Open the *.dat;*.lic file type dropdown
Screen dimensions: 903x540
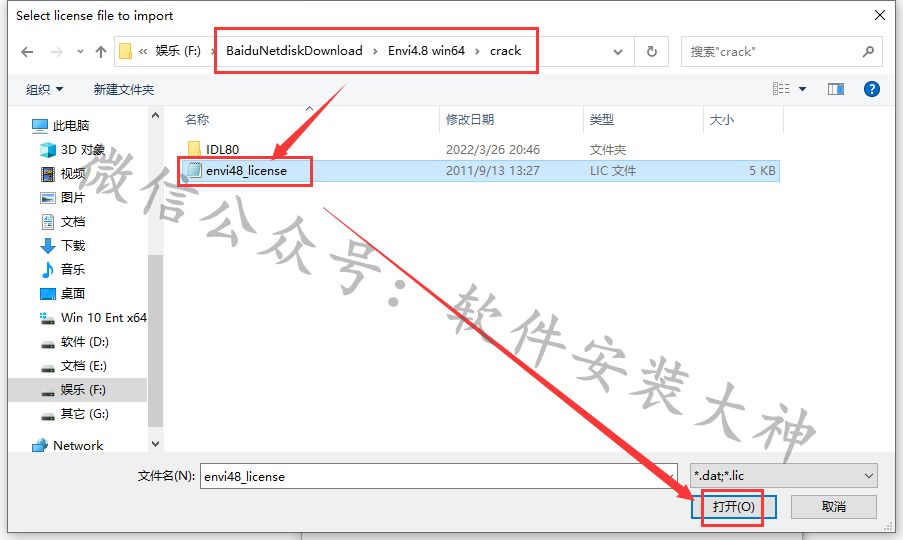coord(784,476)
